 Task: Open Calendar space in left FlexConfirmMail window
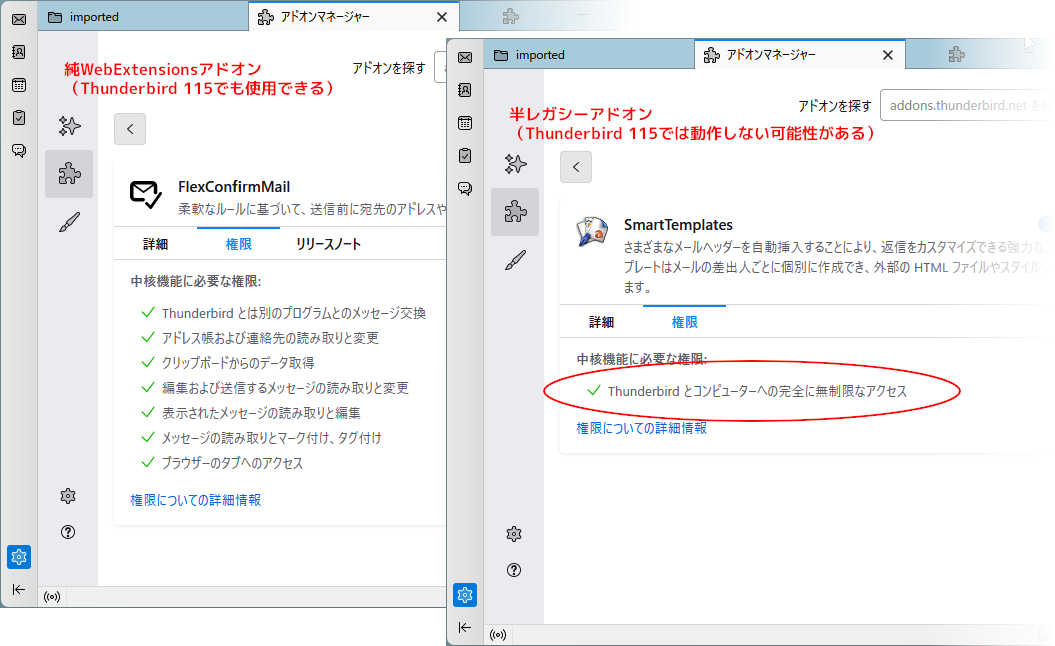click(x=19, y=85)
